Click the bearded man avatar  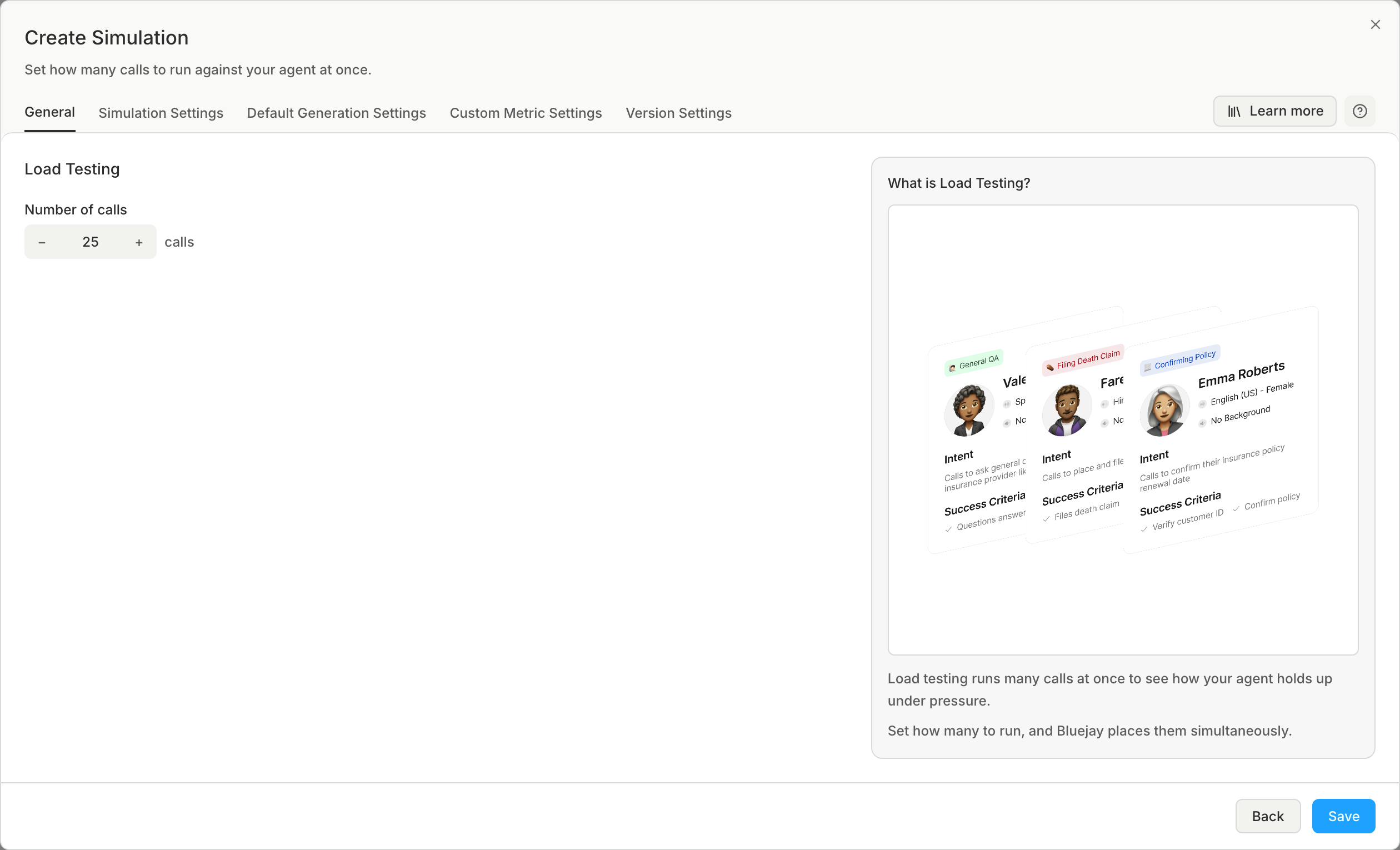tap(1067, 410)
